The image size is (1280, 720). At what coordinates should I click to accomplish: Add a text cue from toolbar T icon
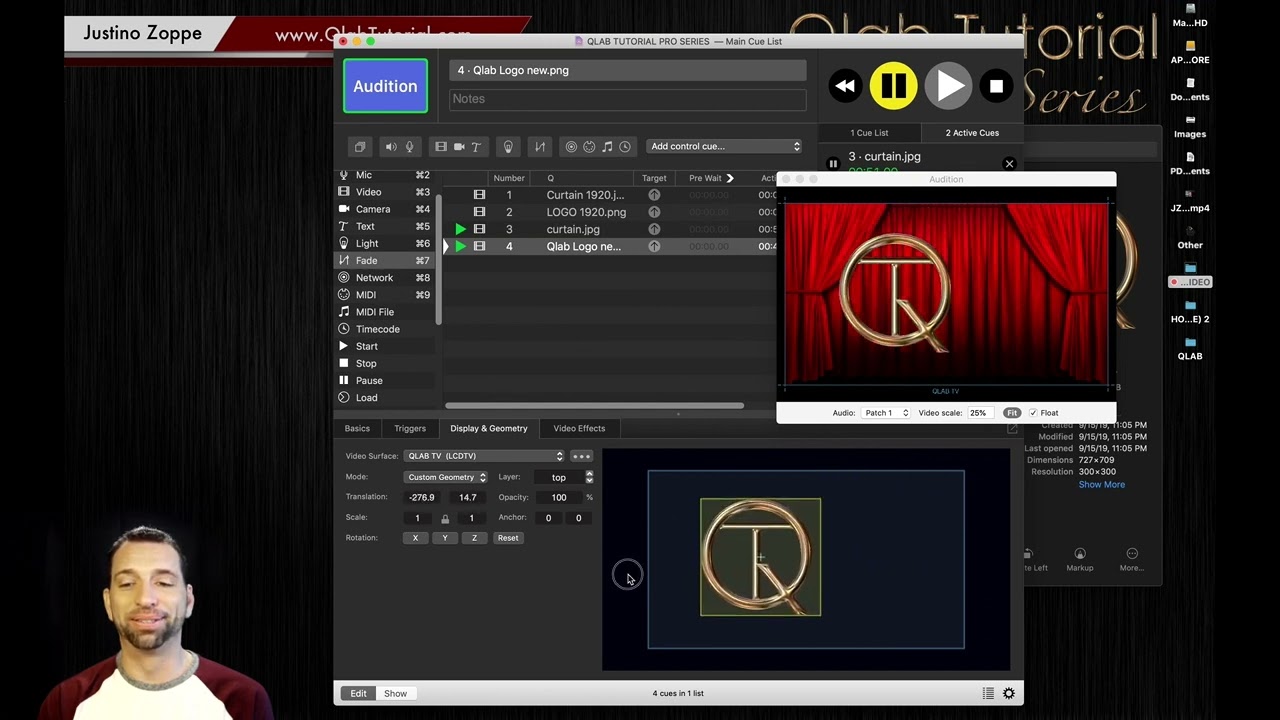pos(476,147)
